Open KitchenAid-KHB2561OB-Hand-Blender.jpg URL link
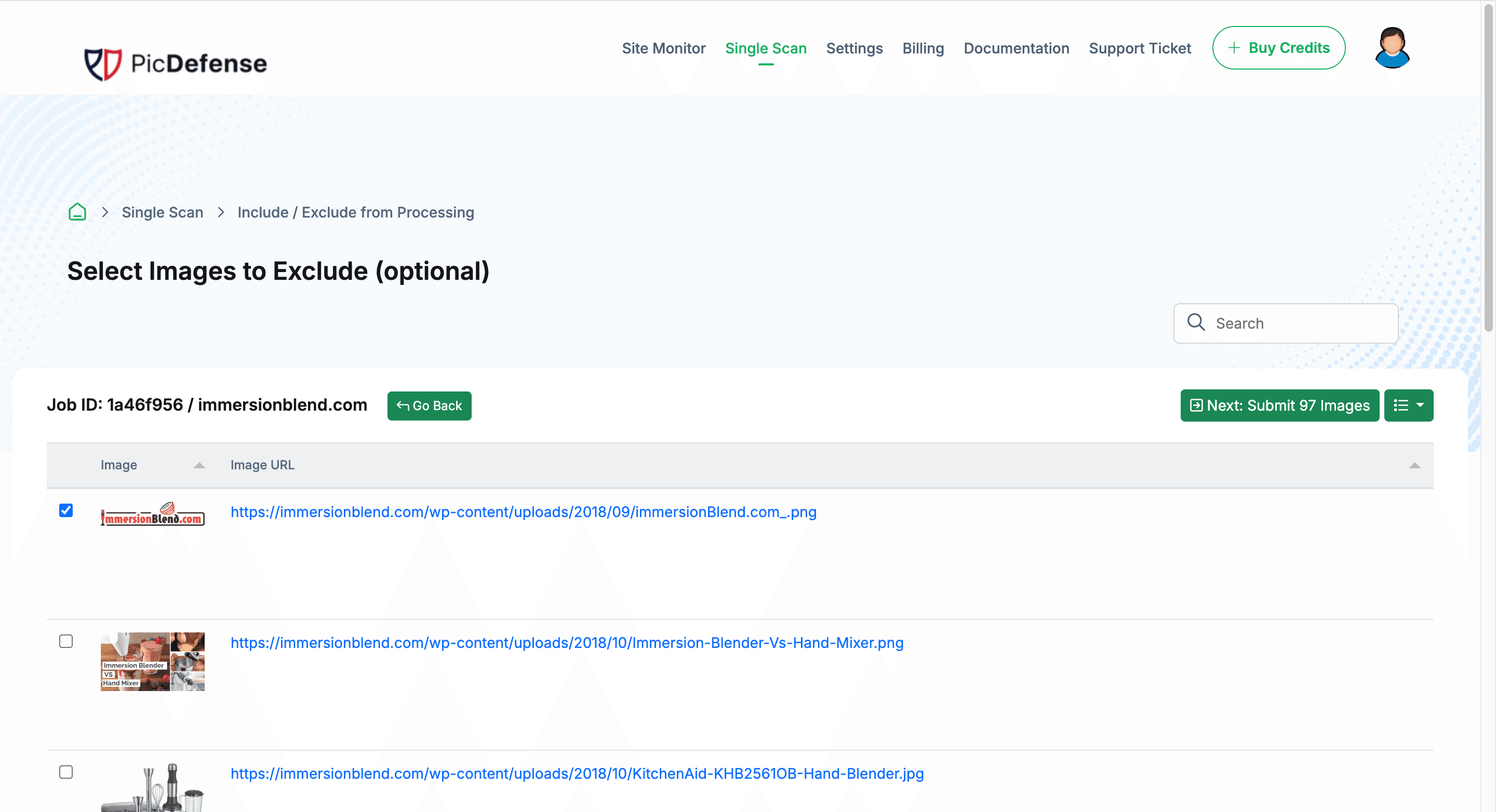The height and width of the screenshot is (812, 1496). click(577, 773)
